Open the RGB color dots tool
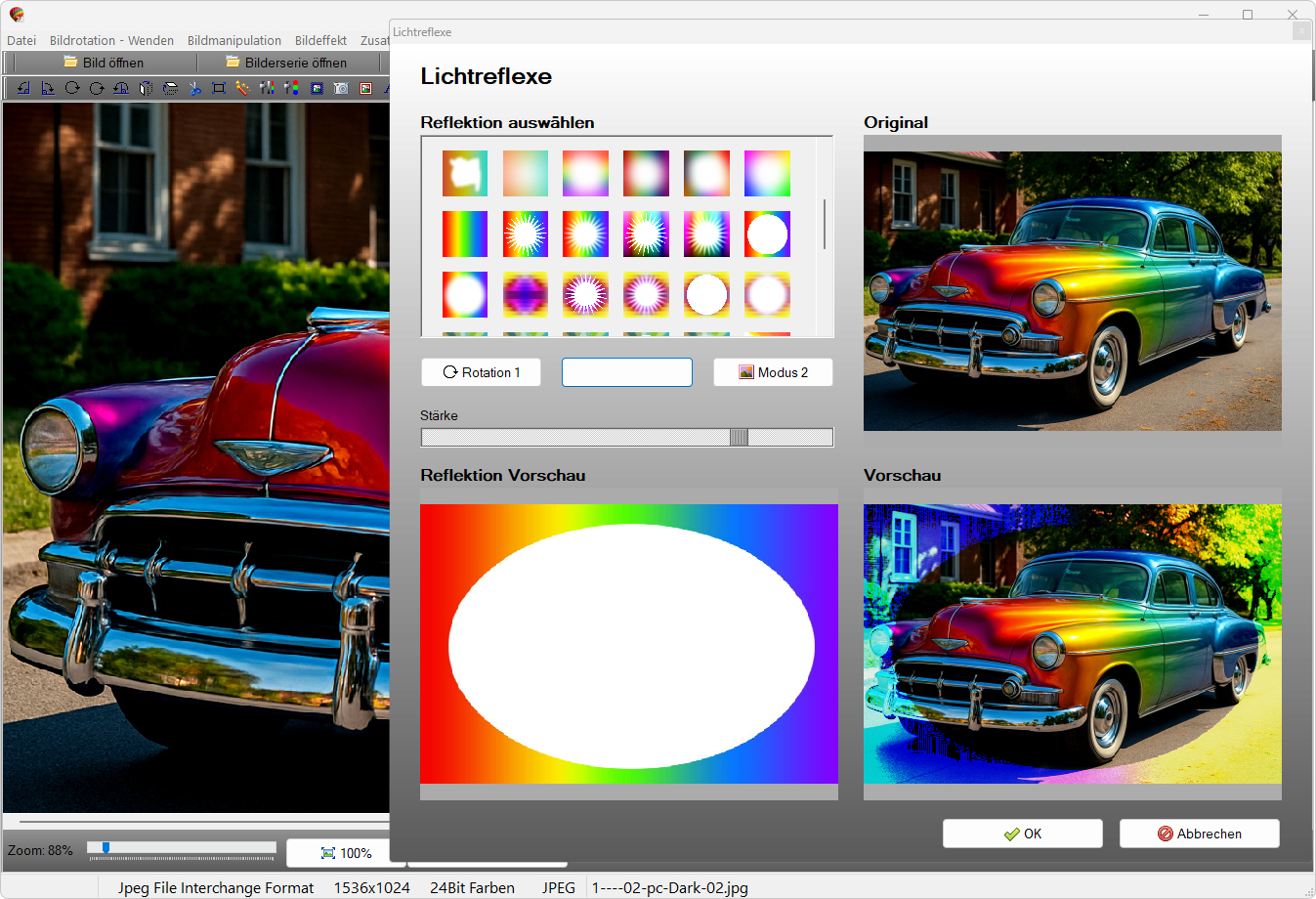The width and height of the screenshot is (1316, 899). [x=292, y=88]
